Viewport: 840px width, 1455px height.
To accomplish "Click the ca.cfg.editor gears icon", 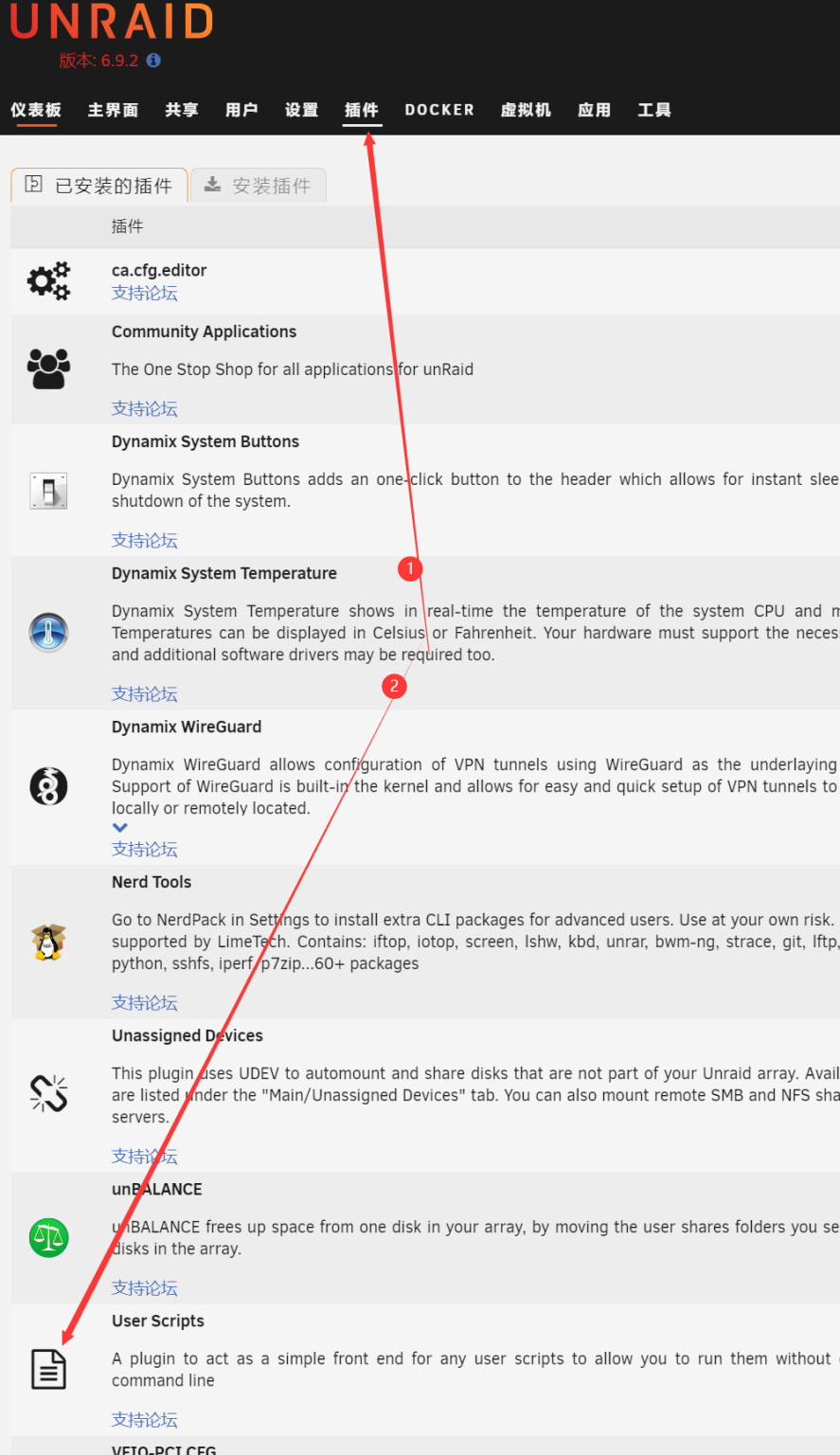I will click(x=48, y=281).
